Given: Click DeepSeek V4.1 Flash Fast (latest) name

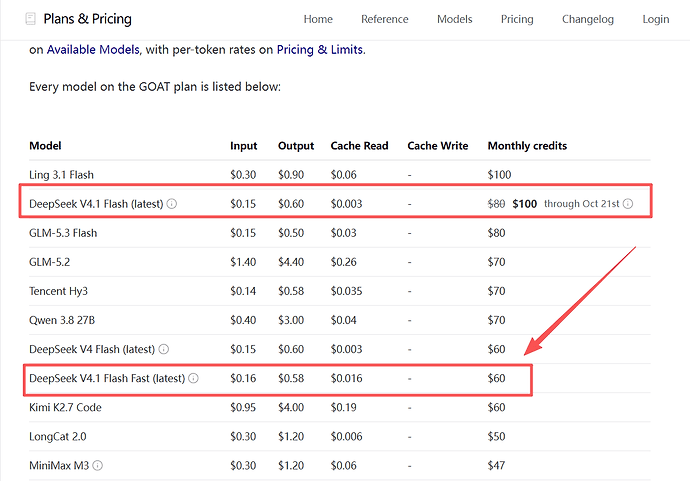Looking at the screenshot, I should 107,378.
